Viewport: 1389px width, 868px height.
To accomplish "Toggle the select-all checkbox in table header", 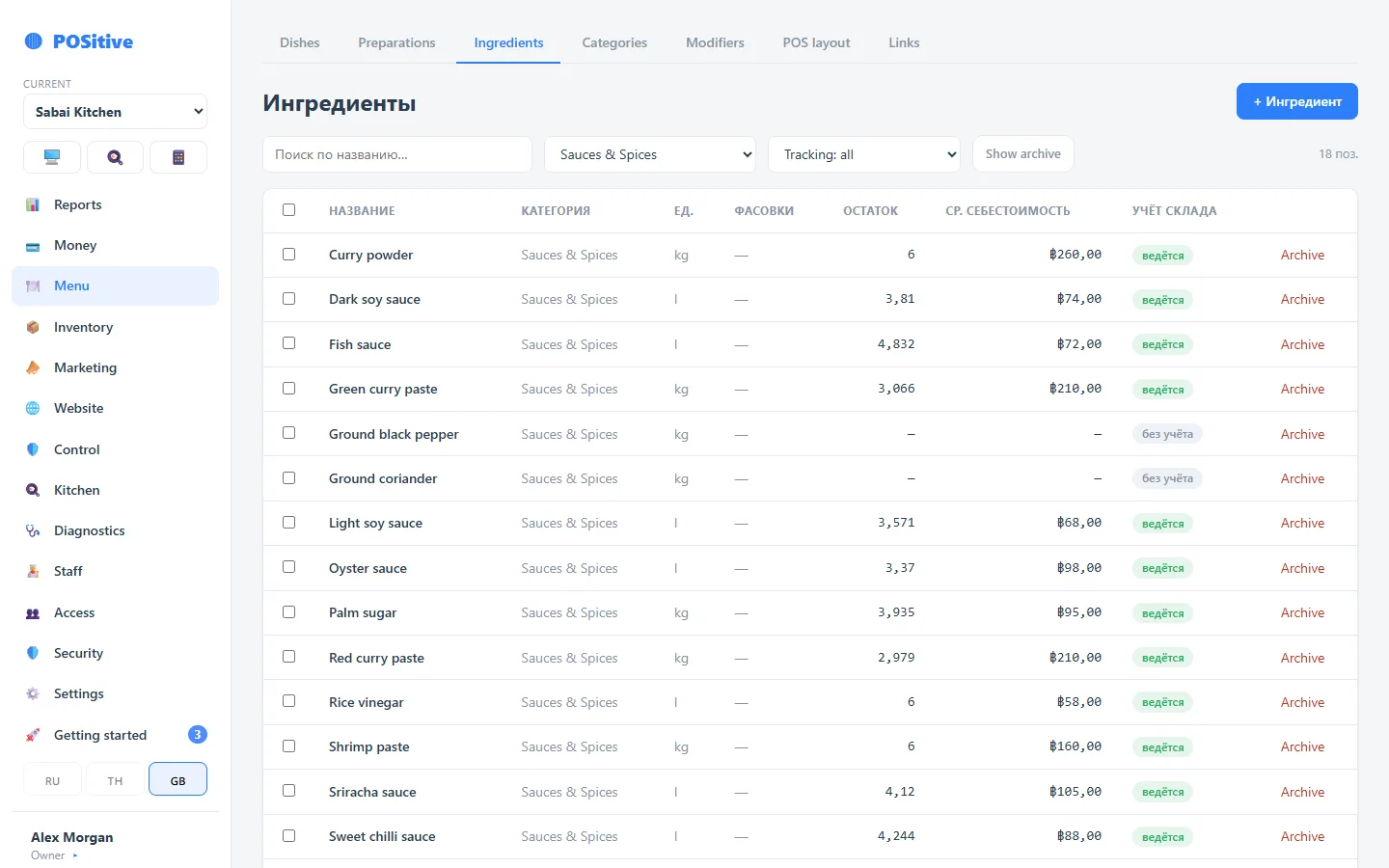I will point(288,210).
